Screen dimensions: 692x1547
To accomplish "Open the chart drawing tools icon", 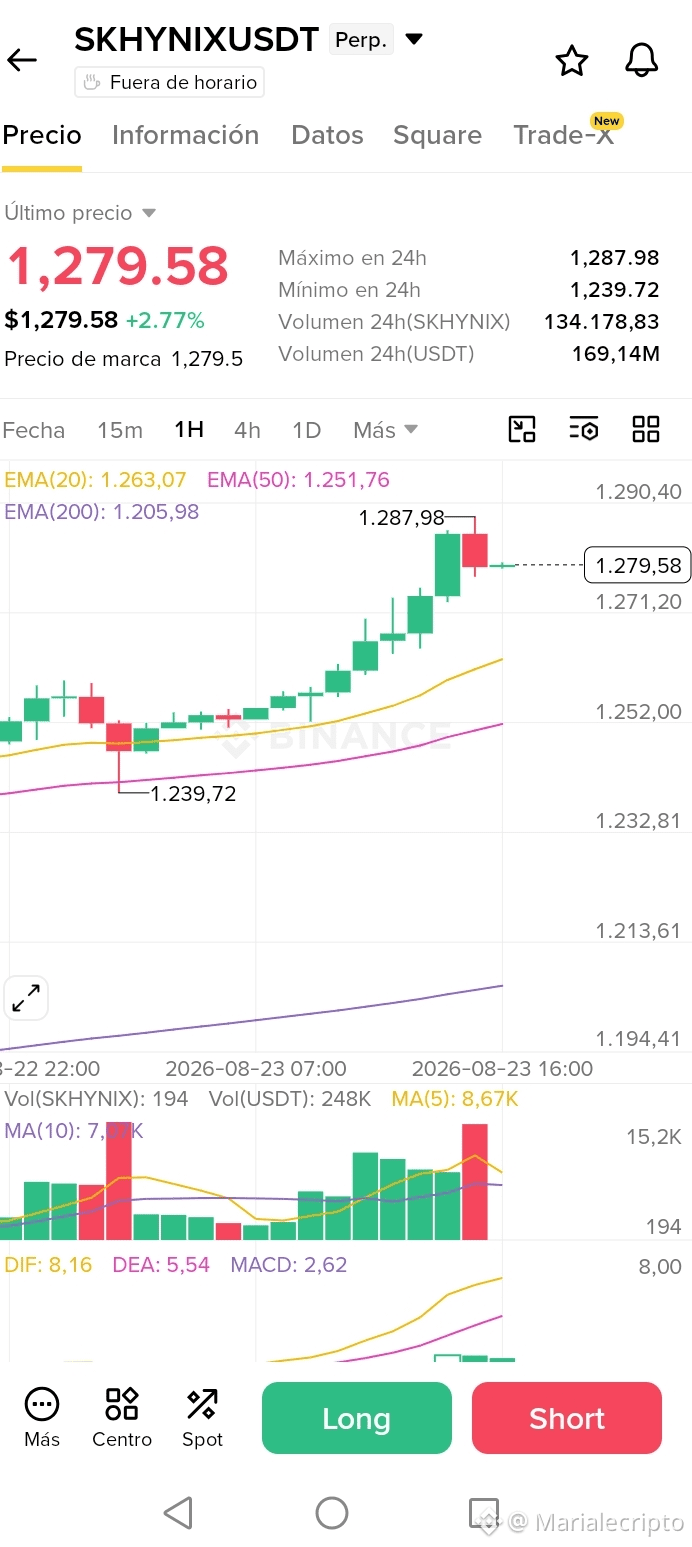I will click(522, 429).
